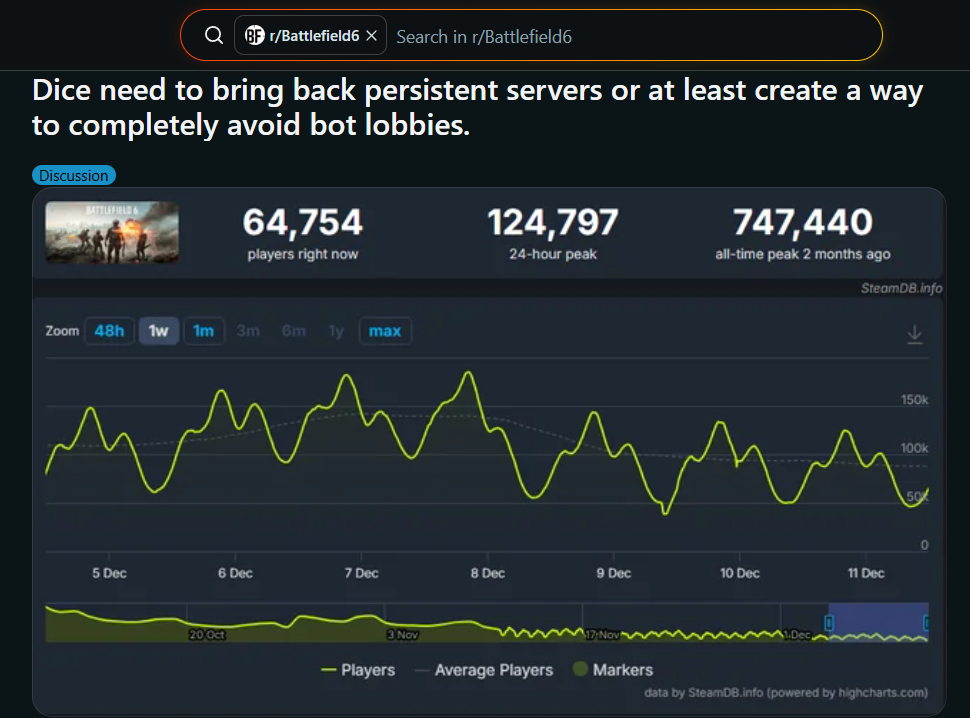
Task: Set chart zoom to max
Action: coord(385,331)
